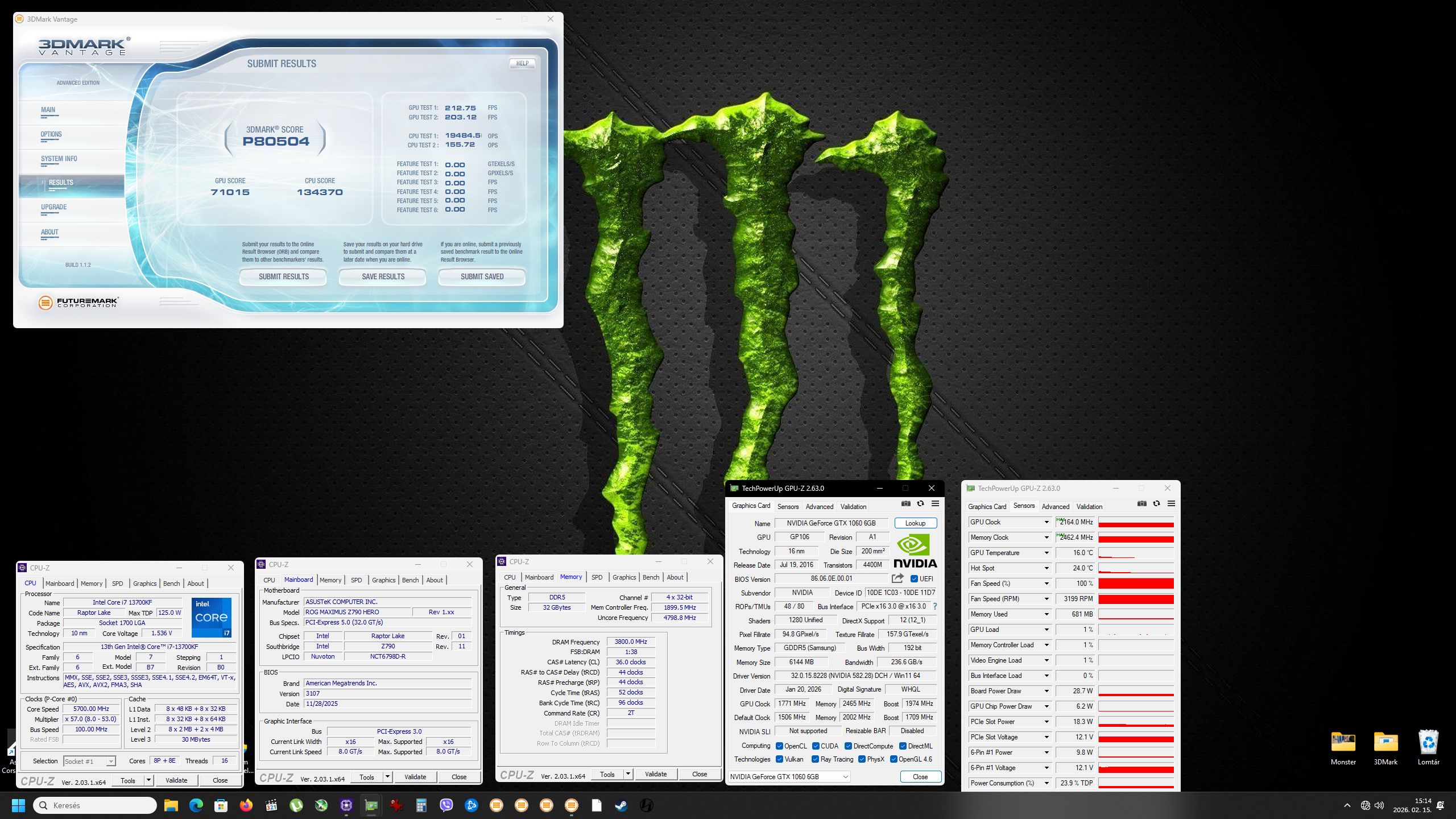Viewport: 1456px width, 819px height.
Task: Click Bus Interface question mark icon
Action: point(935,606)
